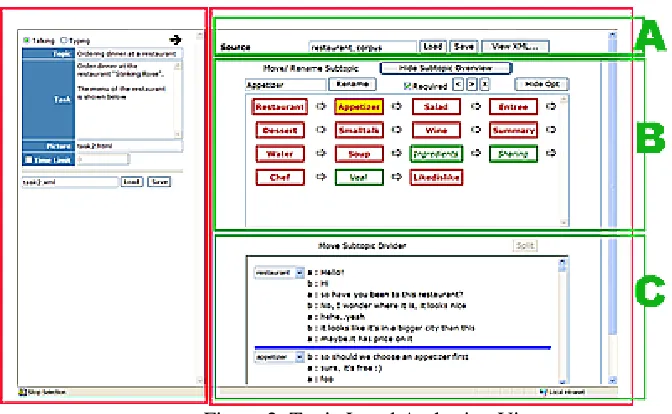
Task: Click the arrow after the Salad box
Action: pos(475,106)
